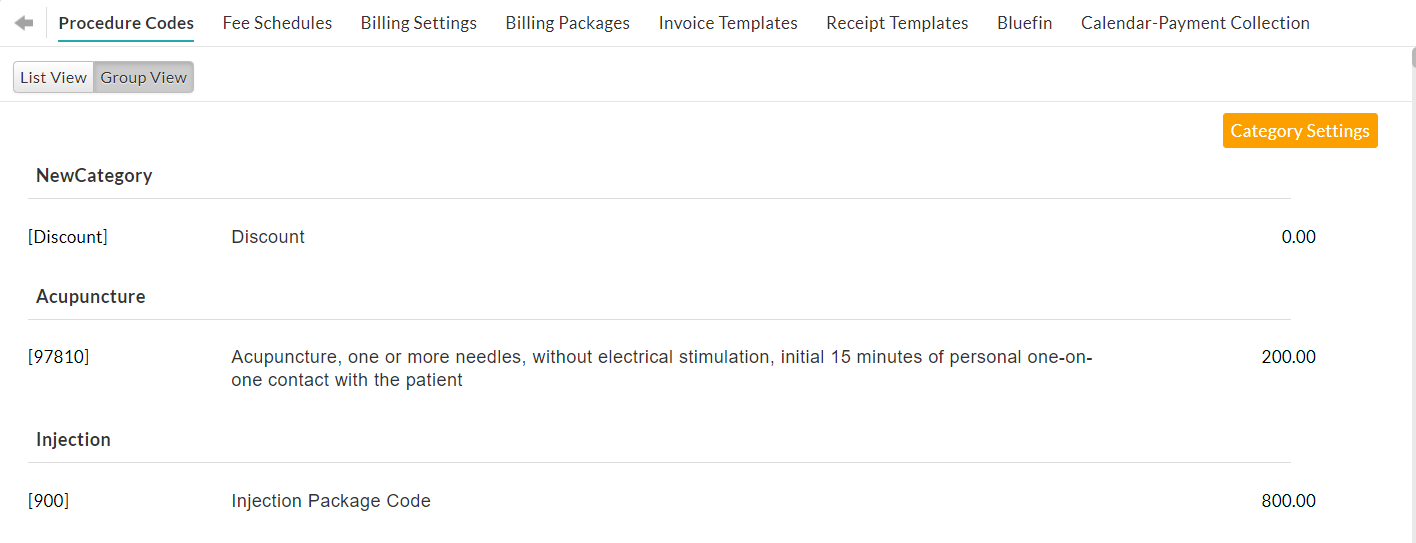Screen dimensions: 1416x543
Task: Click the back arrow icon
Action: coord(24,23)
